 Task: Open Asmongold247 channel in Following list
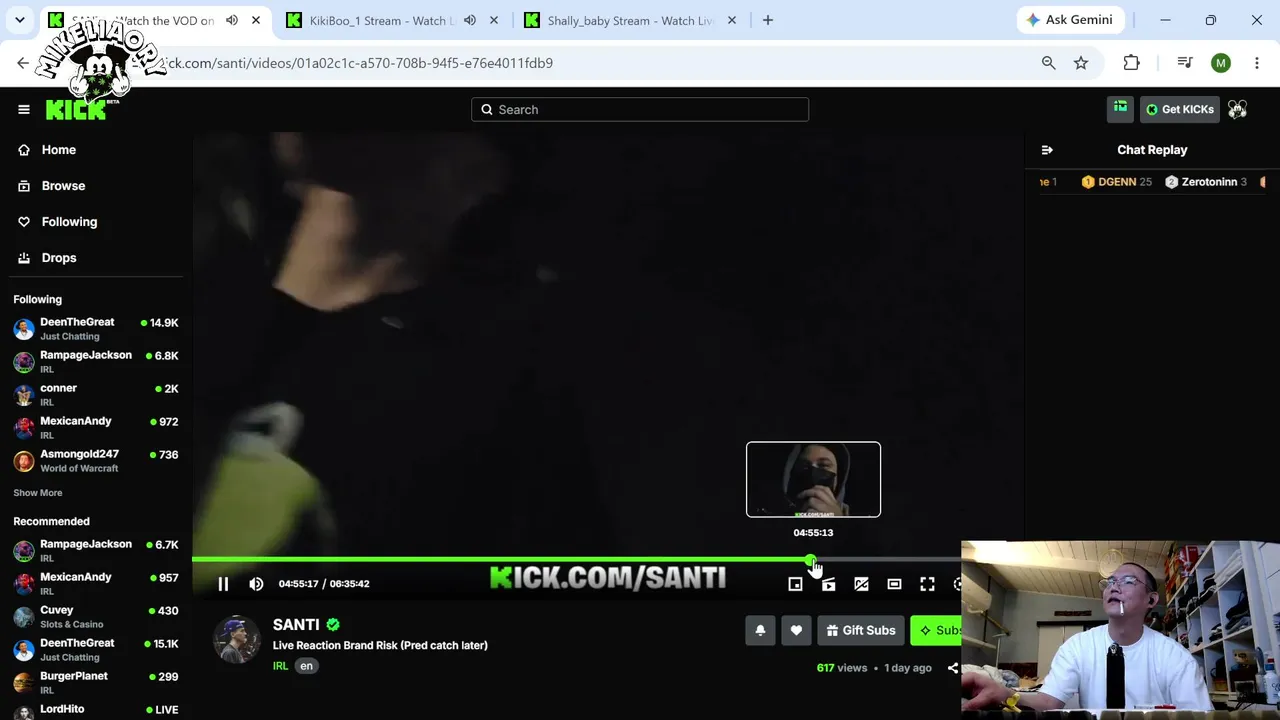coord(96,461)
